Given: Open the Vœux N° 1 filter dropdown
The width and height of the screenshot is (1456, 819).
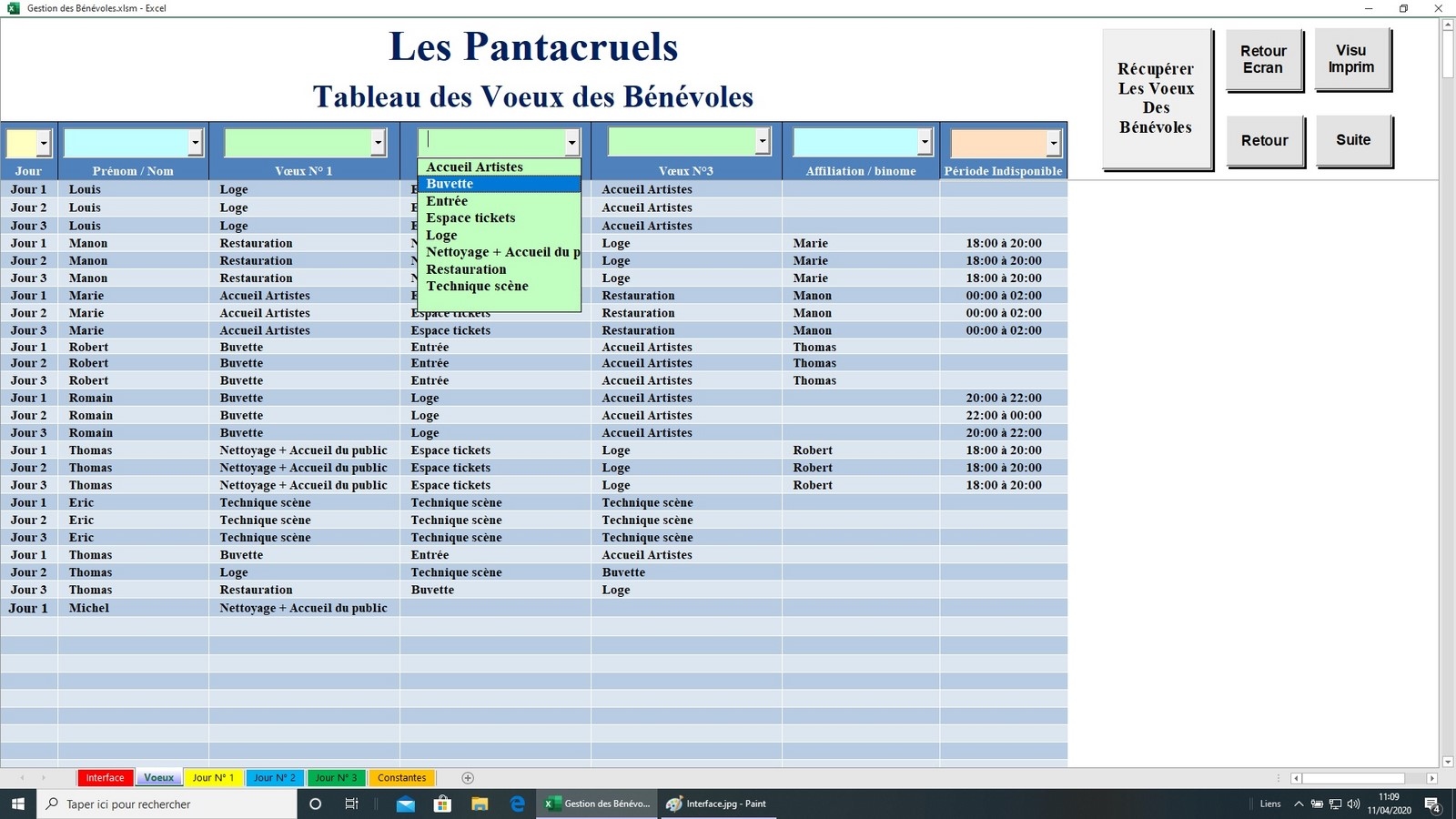Looking at the screenshot, I should click(379, 143).
